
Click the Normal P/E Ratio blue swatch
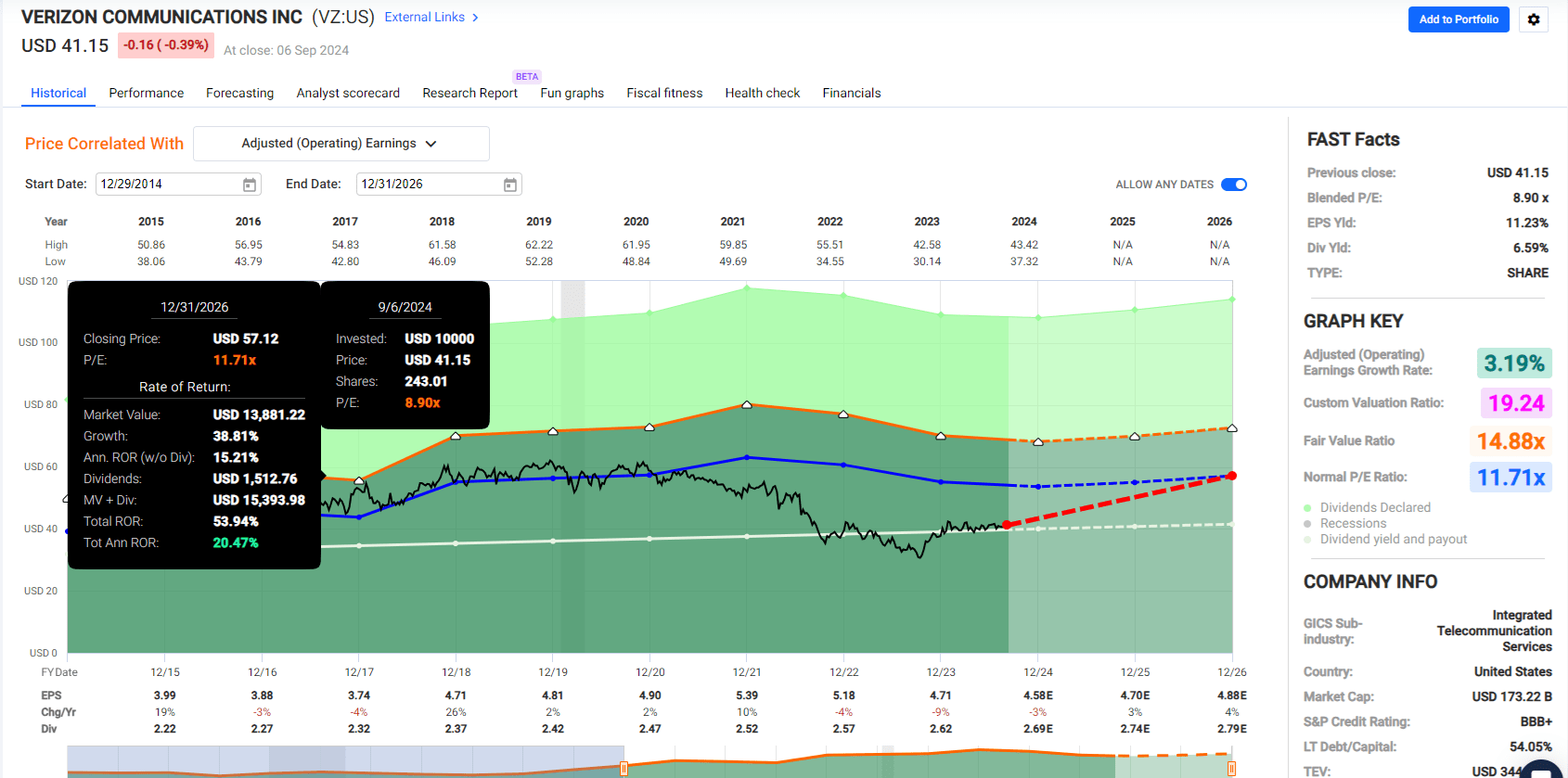pos(1510,478)
